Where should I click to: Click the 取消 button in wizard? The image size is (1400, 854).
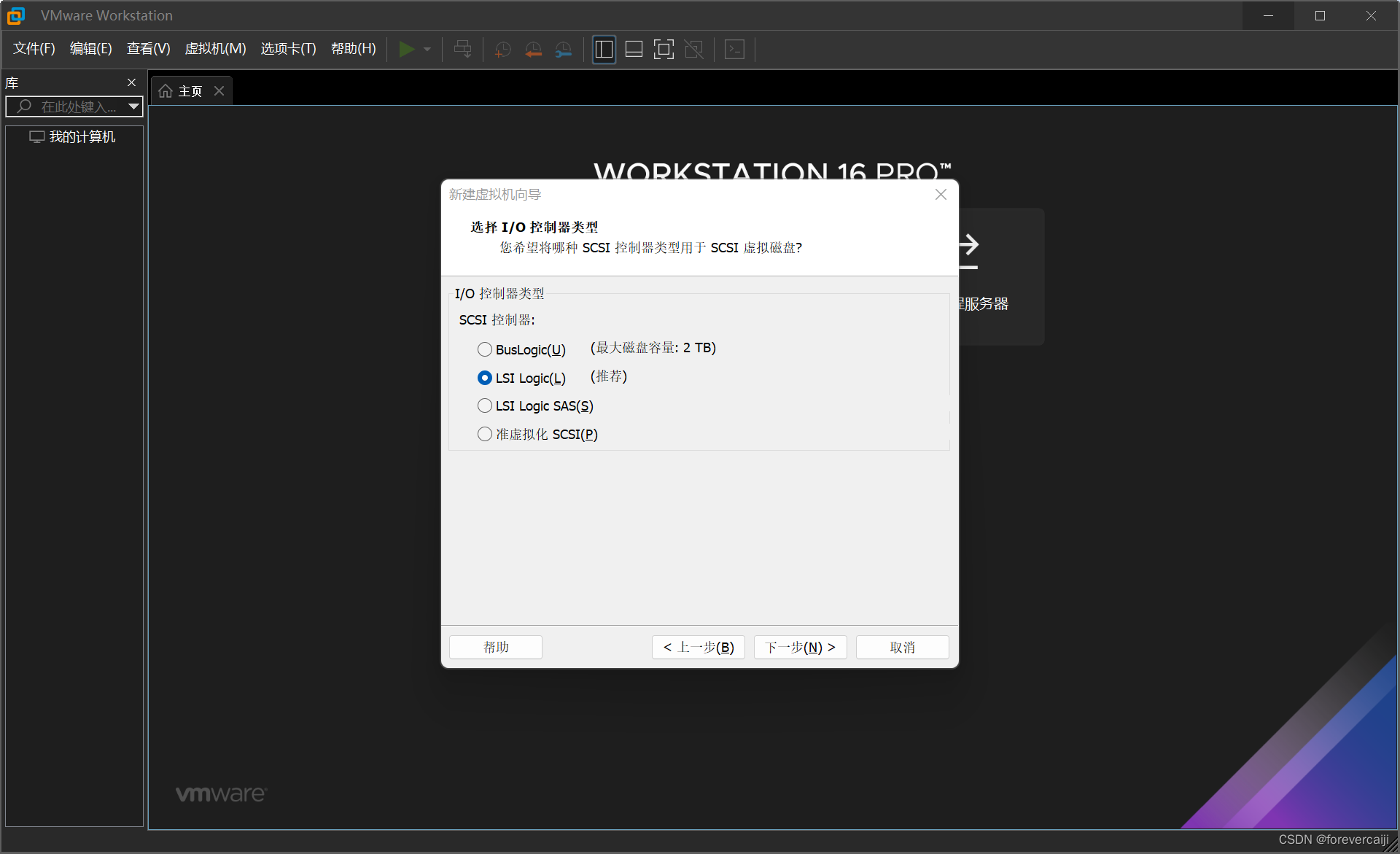[x=902, y=648]
